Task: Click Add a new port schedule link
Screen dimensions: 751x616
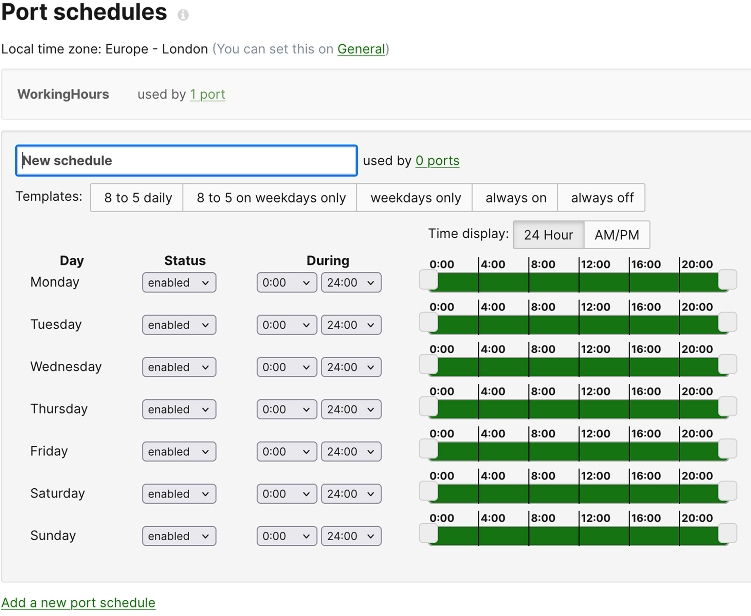Action: tap(78, 603)
